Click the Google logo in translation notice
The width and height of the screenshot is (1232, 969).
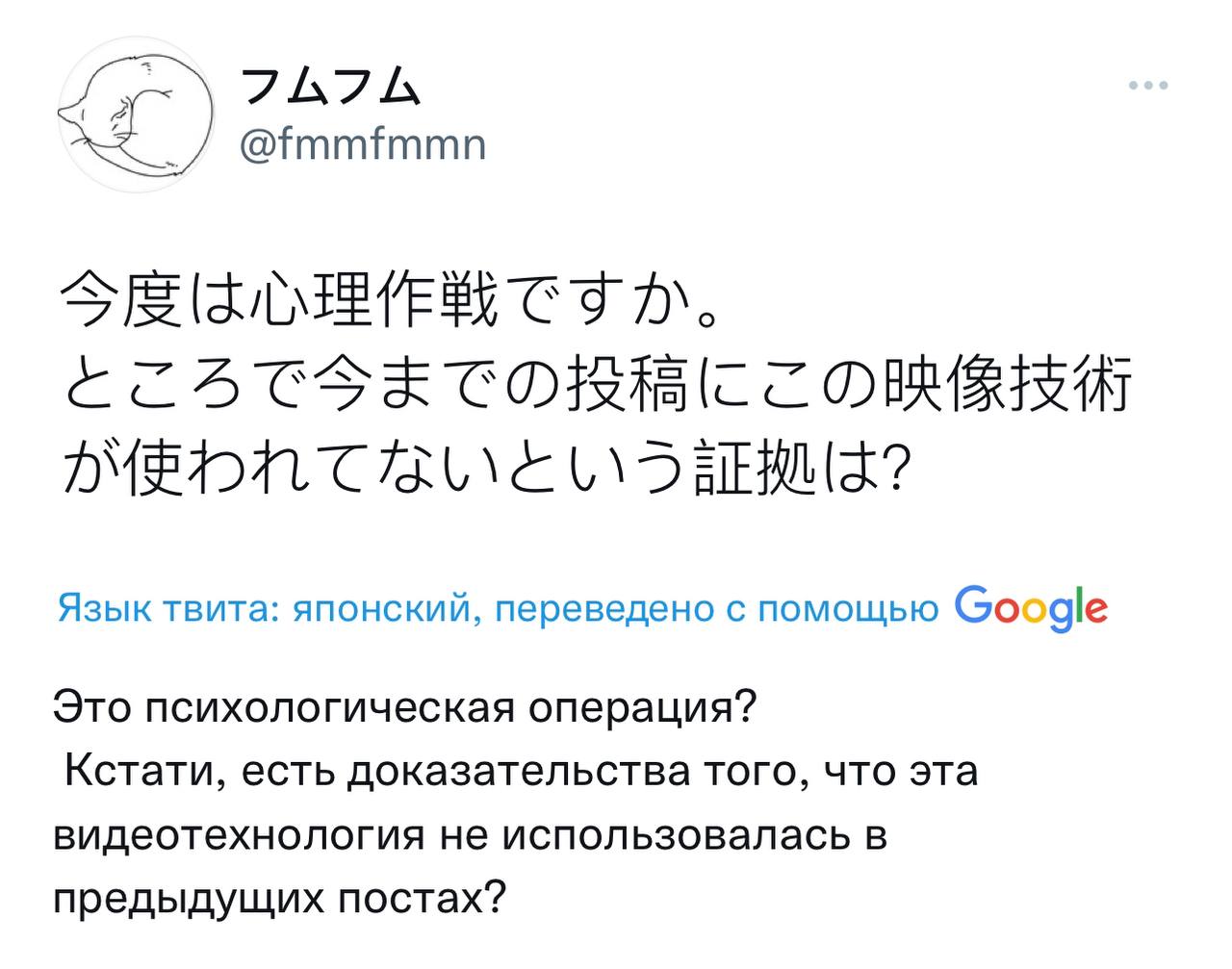(1031, 608)
